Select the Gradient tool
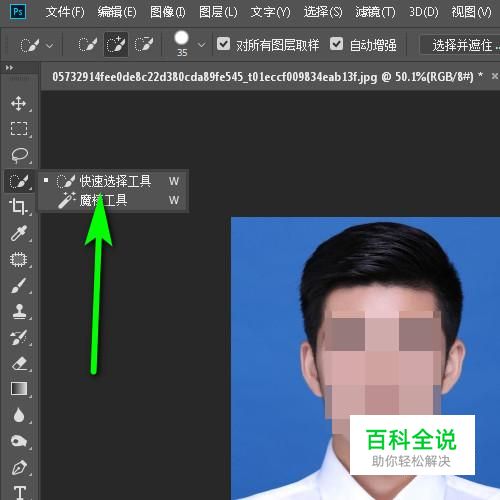This screenshot has width=500, height=500. (x=19, y=389)
